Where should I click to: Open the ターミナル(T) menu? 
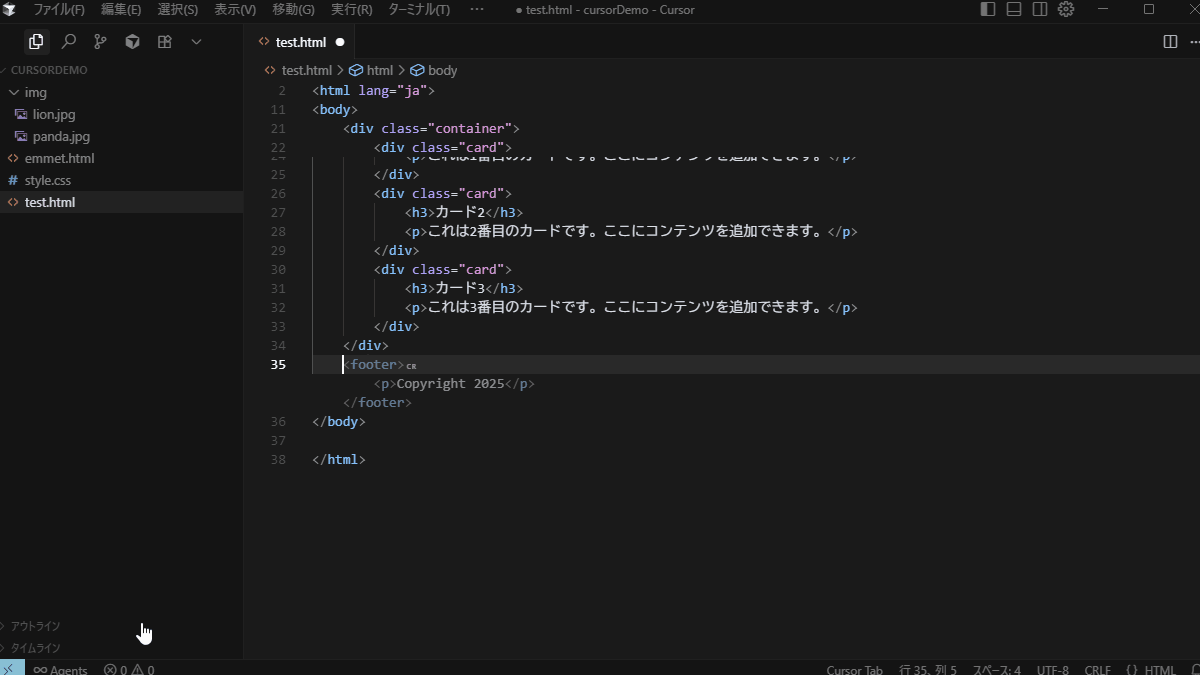tap(419, 9)
